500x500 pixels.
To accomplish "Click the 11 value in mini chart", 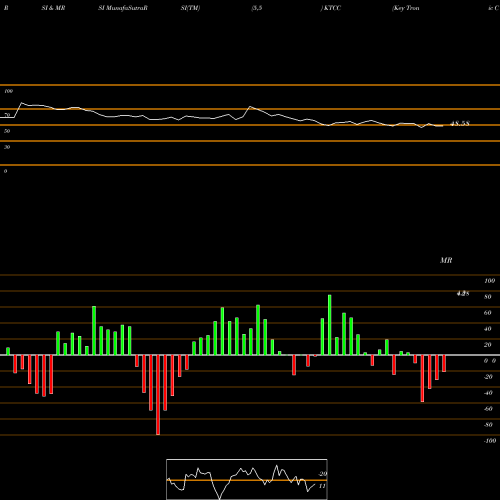I will 322,486.
